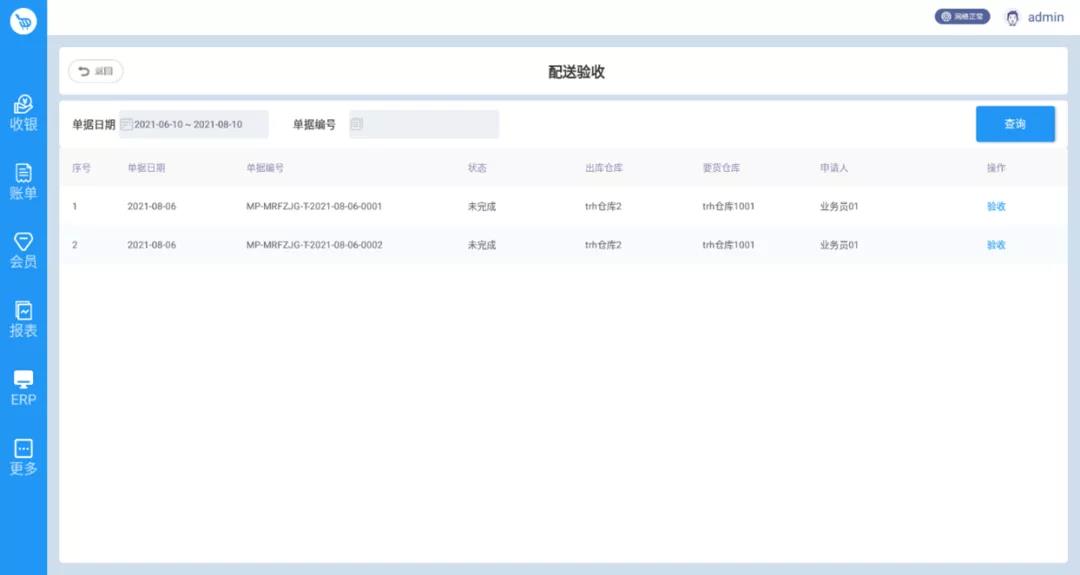Click the 单据编号 document number input
The height and width of the screenshot is (575, 1080).
[x=430, y=124]
